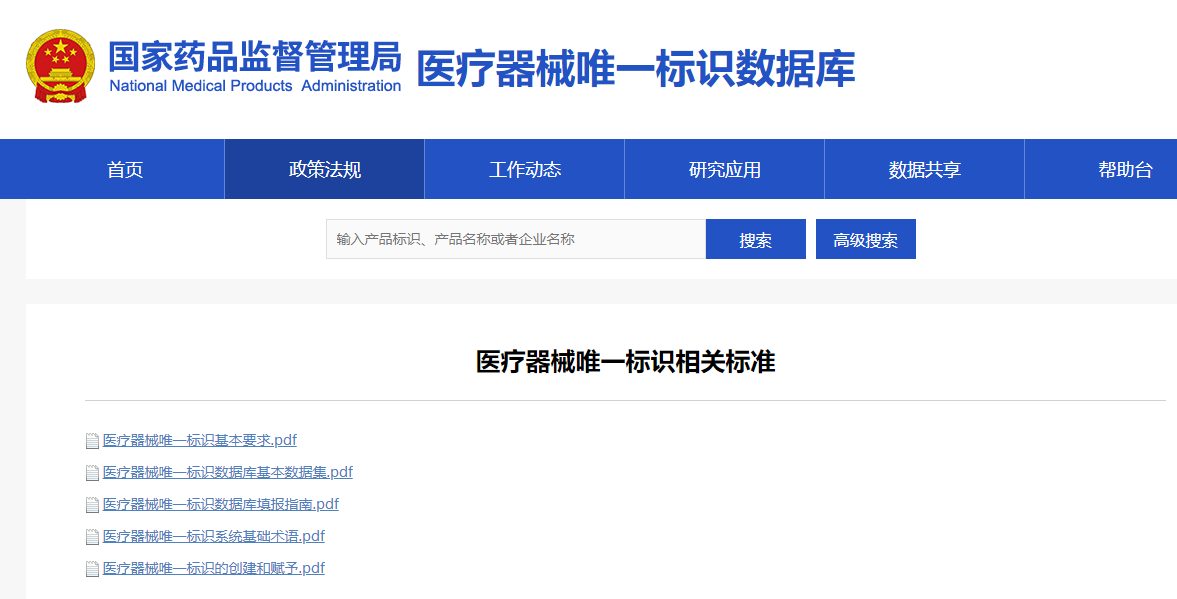Click the 国家药品监督管理局 header title
Viewport: 1177px width, 599px height.
pyautogui.click(x=255, y=56)
